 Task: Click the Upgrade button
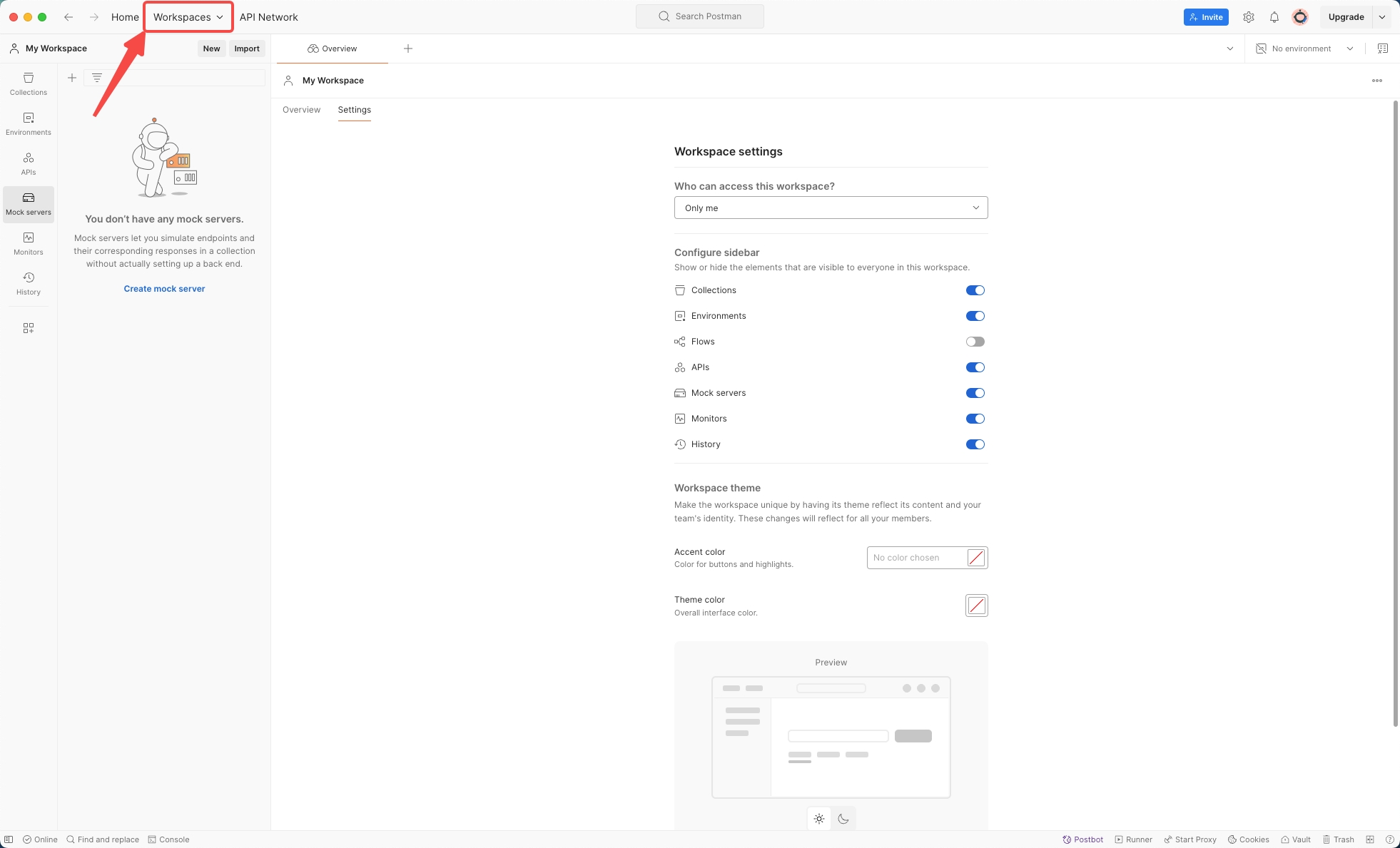[1346, 17]
